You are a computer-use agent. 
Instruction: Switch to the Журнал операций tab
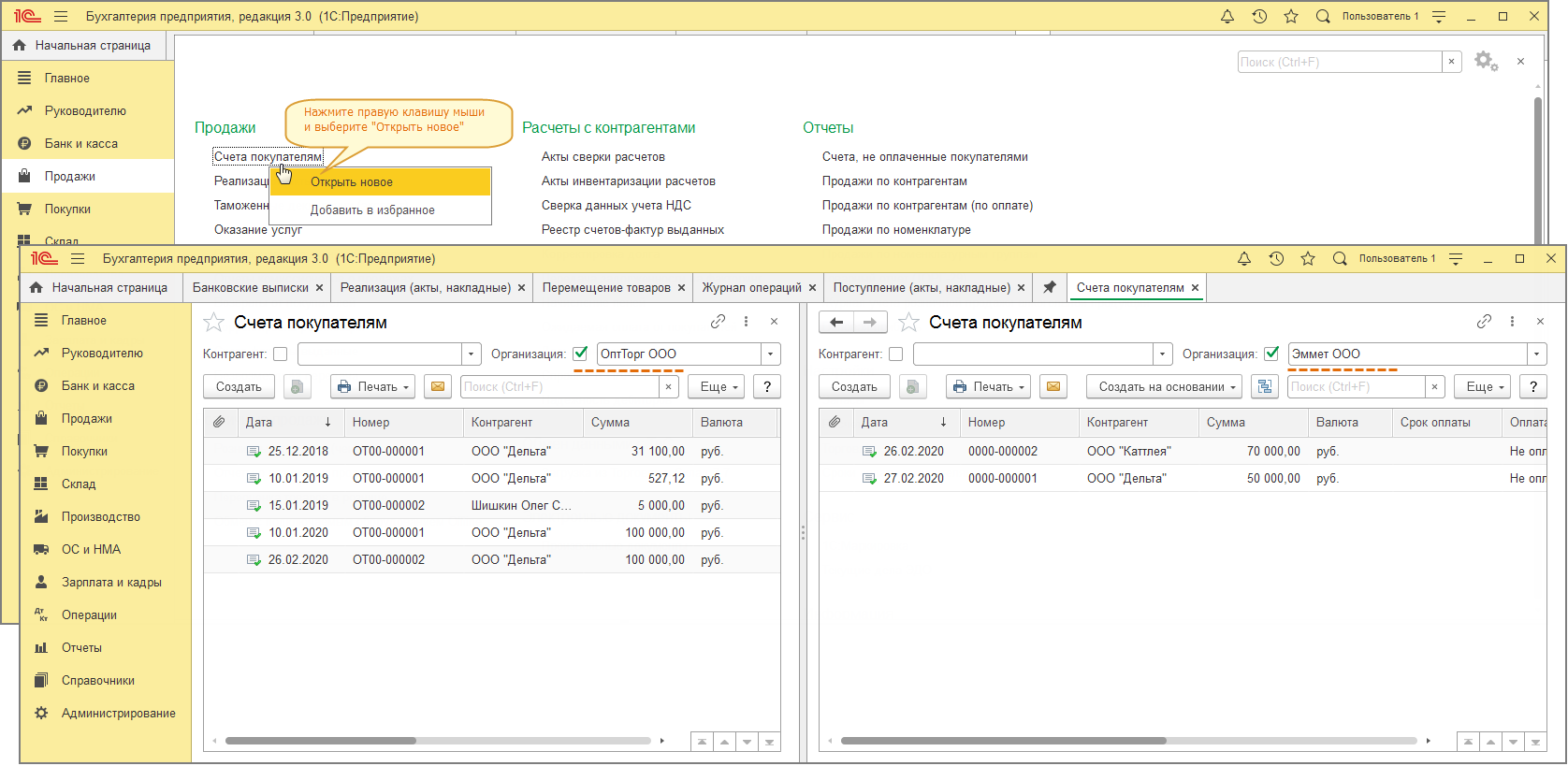click(x=752, y=288)
